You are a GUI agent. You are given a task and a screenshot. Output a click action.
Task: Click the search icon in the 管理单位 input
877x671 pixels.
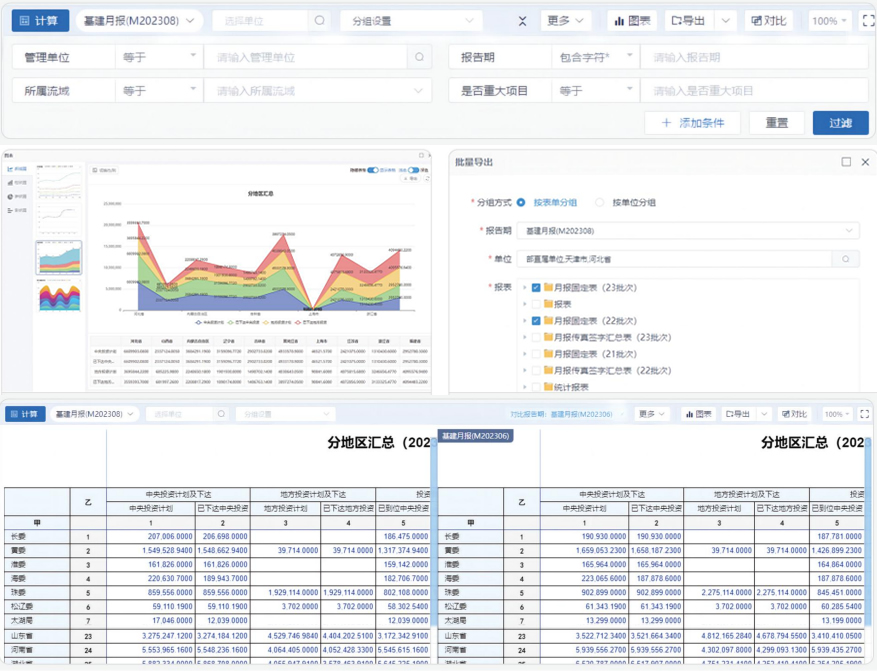click(420, 58)
